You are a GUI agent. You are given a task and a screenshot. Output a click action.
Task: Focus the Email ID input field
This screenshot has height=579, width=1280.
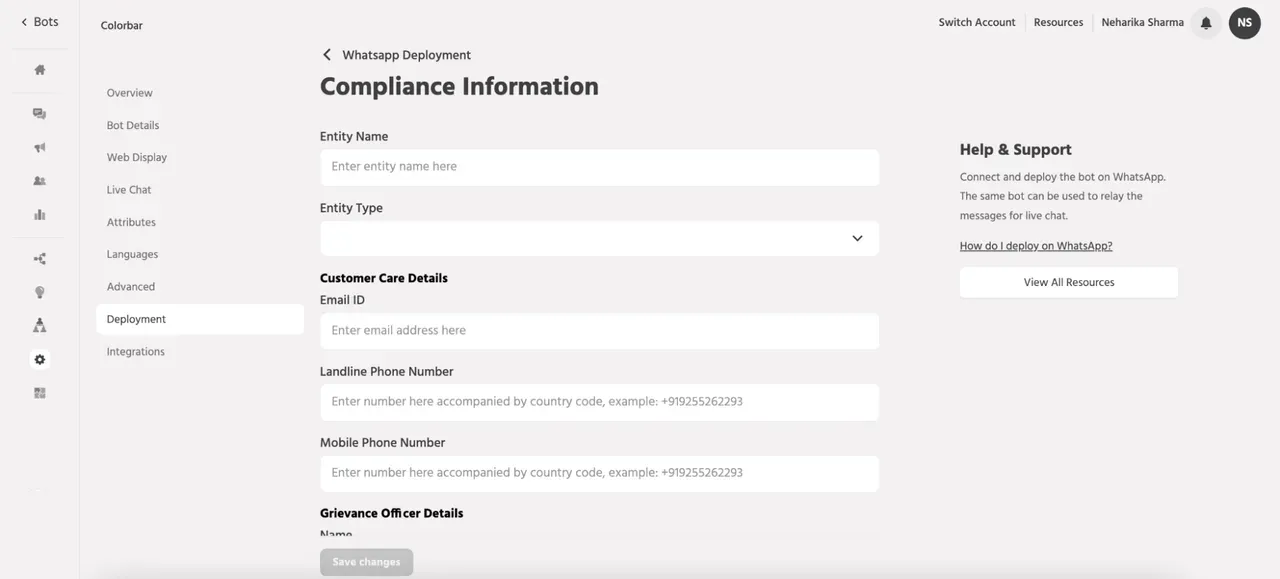(x=599, y=331)
